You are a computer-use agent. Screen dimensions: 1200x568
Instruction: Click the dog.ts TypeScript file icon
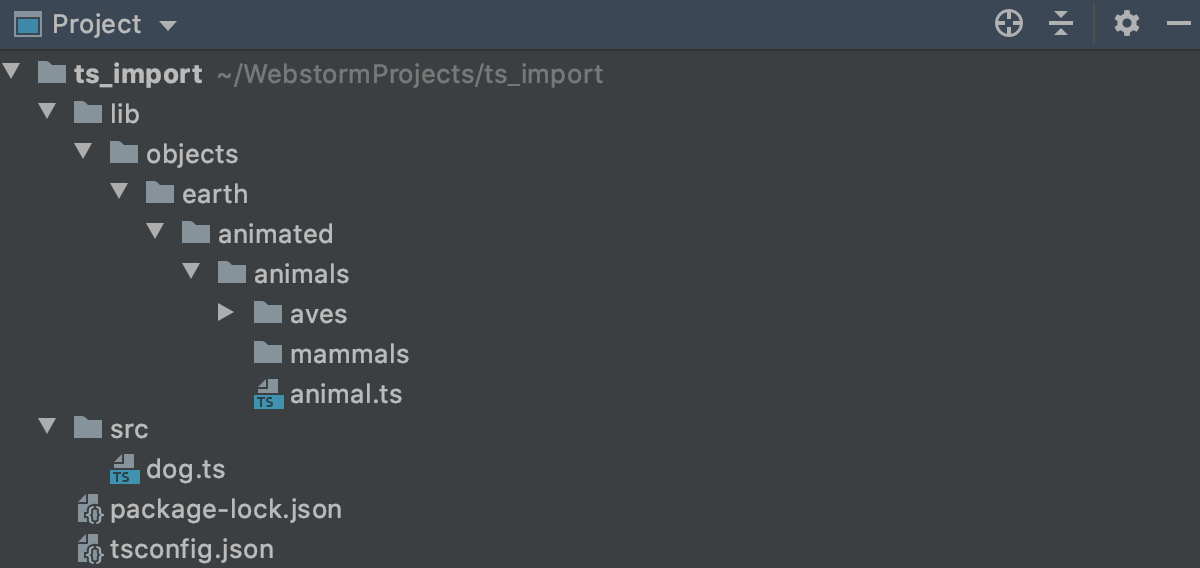pos(123,469)
